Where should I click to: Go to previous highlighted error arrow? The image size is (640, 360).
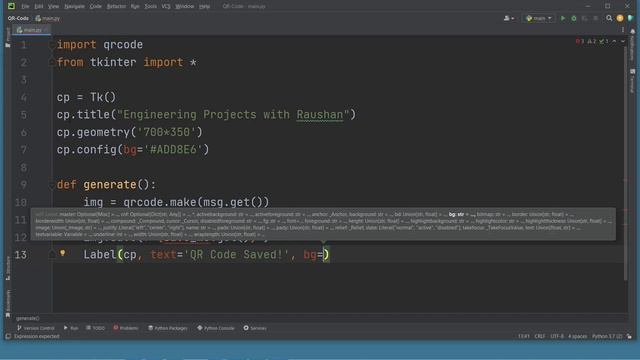614,41
